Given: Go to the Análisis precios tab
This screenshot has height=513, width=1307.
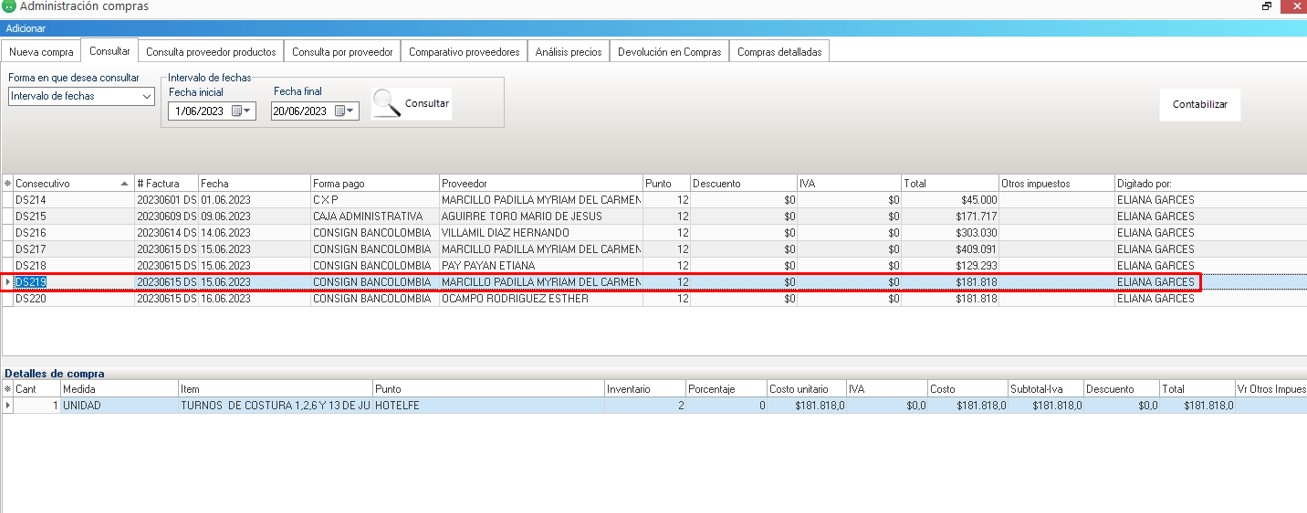Looking at the screenshot, I should [x=568, y=52].
